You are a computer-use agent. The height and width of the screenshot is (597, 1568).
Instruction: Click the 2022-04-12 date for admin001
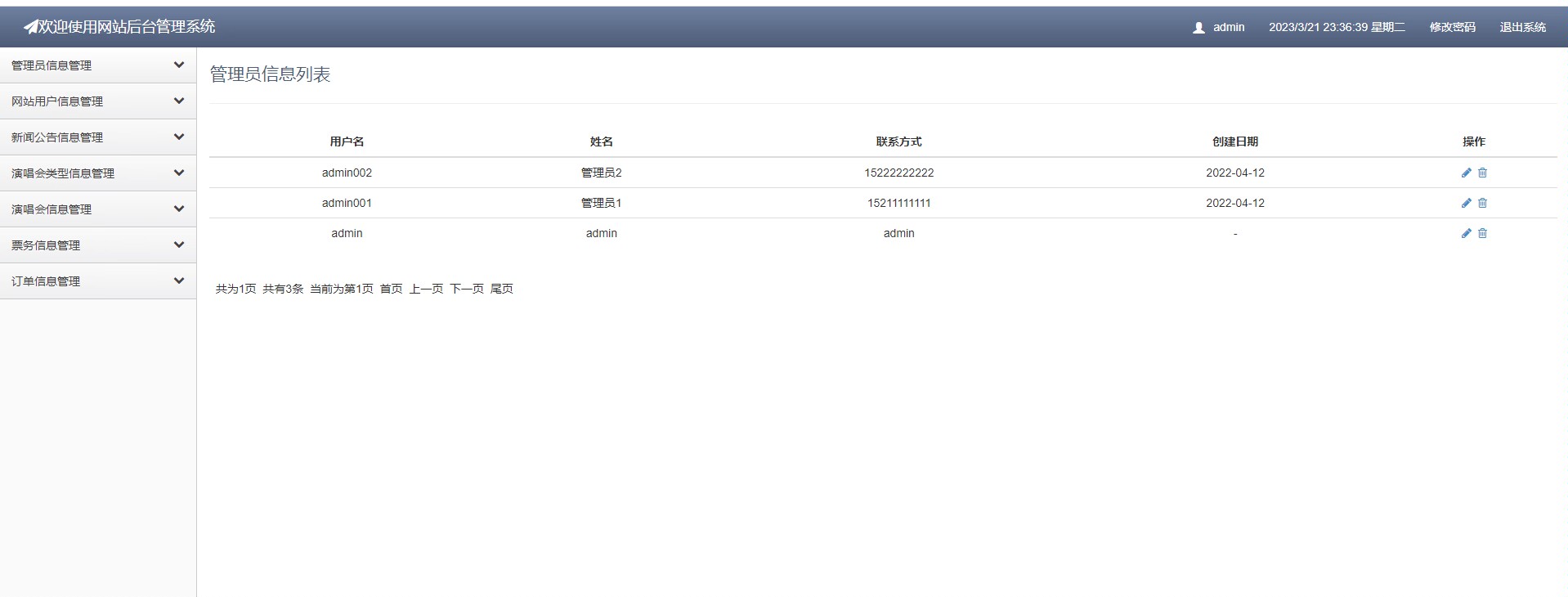[1235, 203]
